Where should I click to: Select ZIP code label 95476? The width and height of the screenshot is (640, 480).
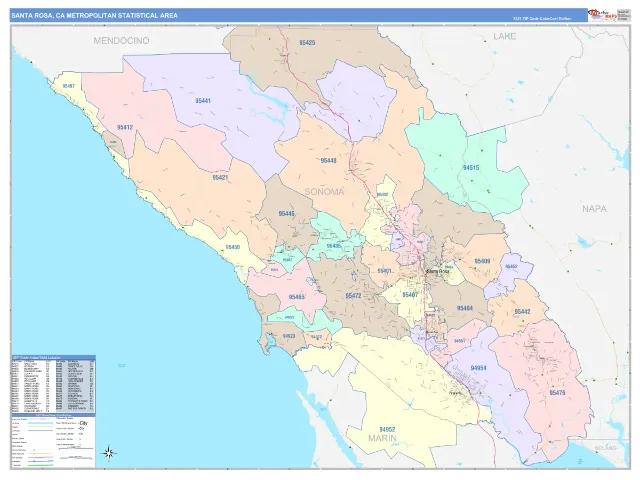tap(557, 393)
